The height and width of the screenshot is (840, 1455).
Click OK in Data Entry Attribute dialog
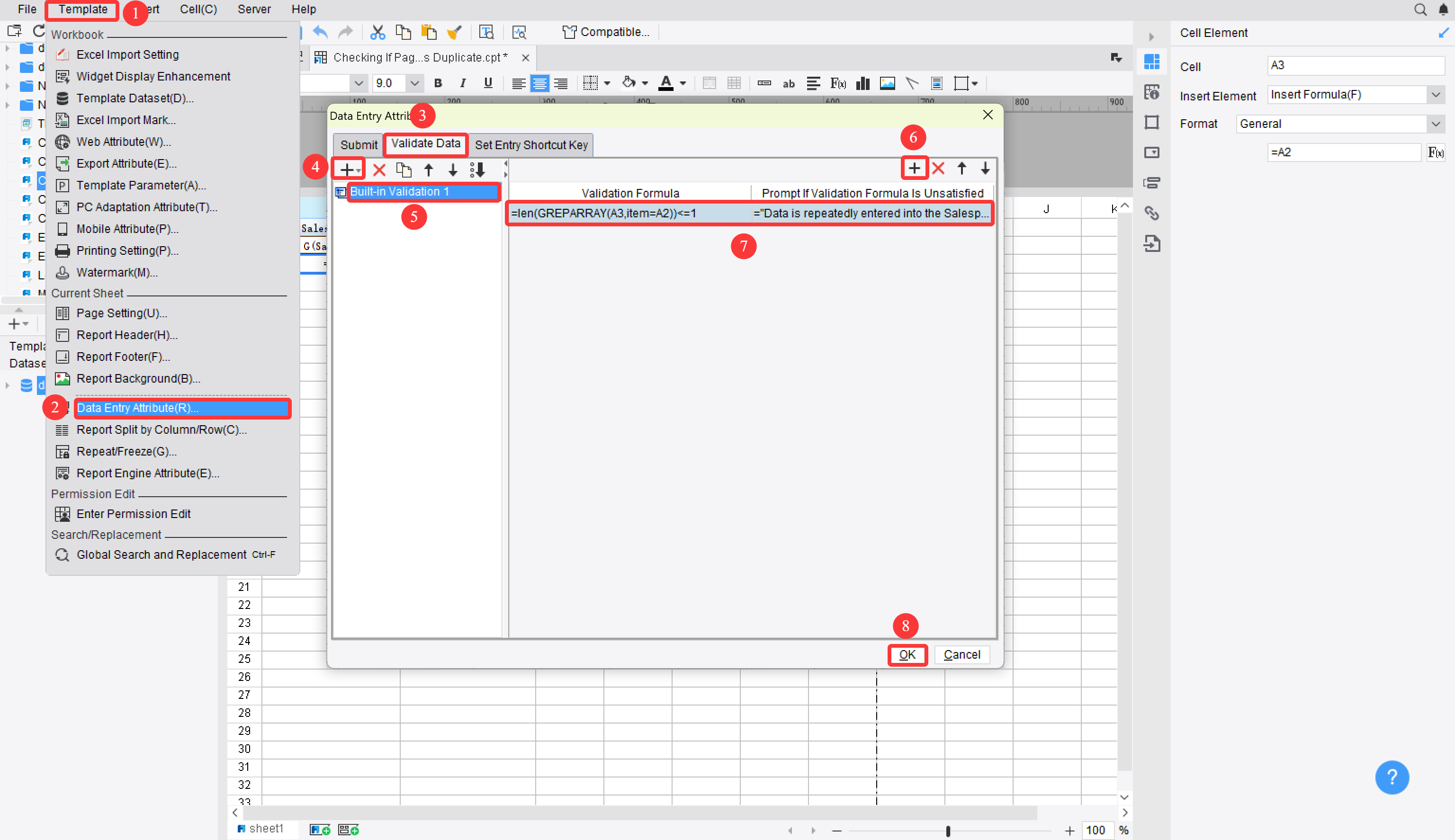click(x=907, y=654)
